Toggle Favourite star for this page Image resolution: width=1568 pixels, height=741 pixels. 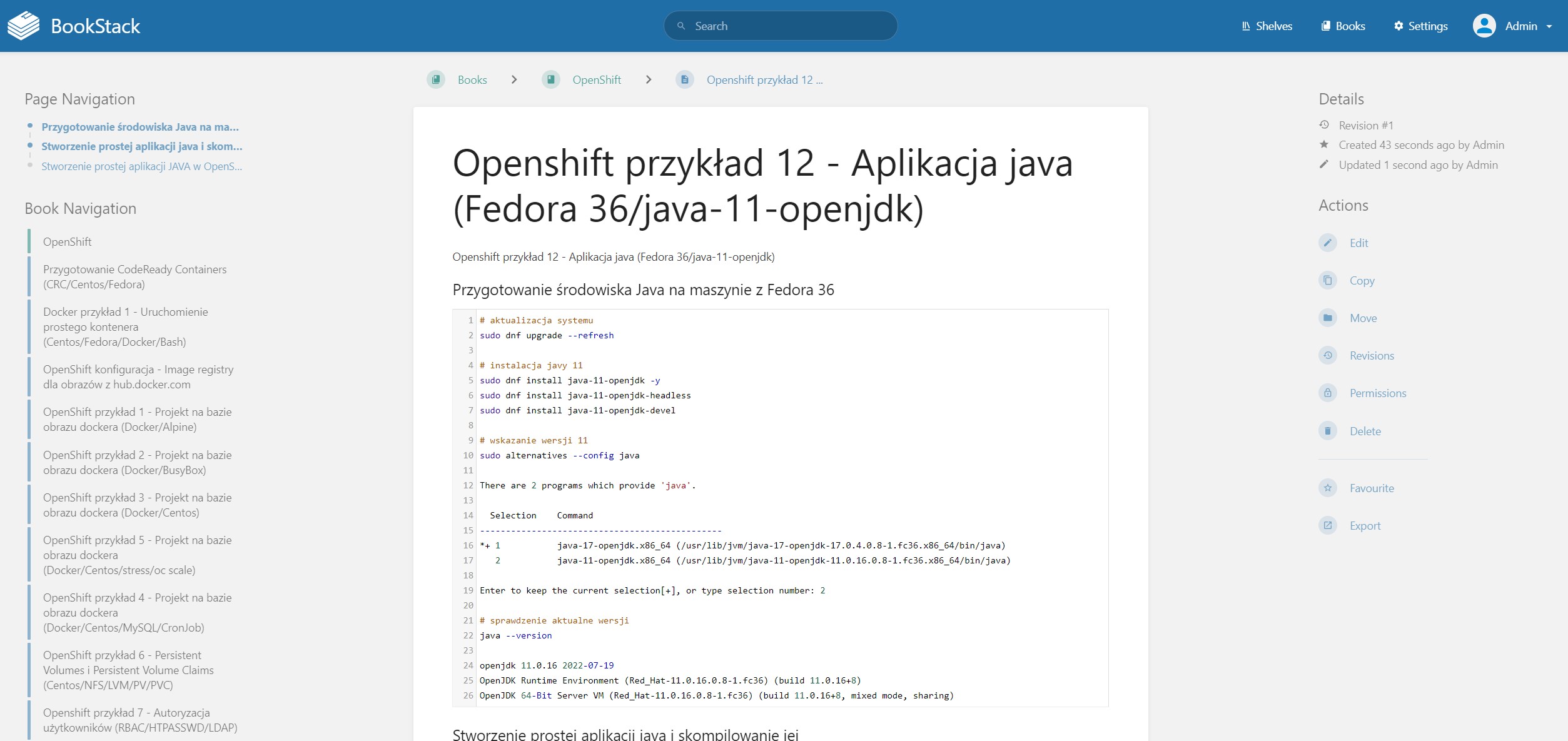click(1327, 488)
